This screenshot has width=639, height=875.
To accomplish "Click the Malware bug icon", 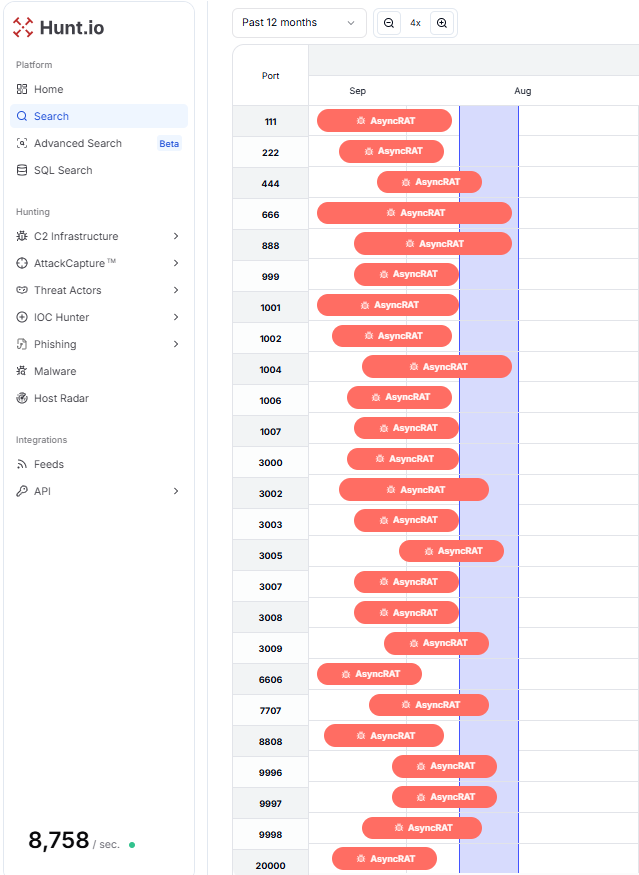I will tap(22, 371).
